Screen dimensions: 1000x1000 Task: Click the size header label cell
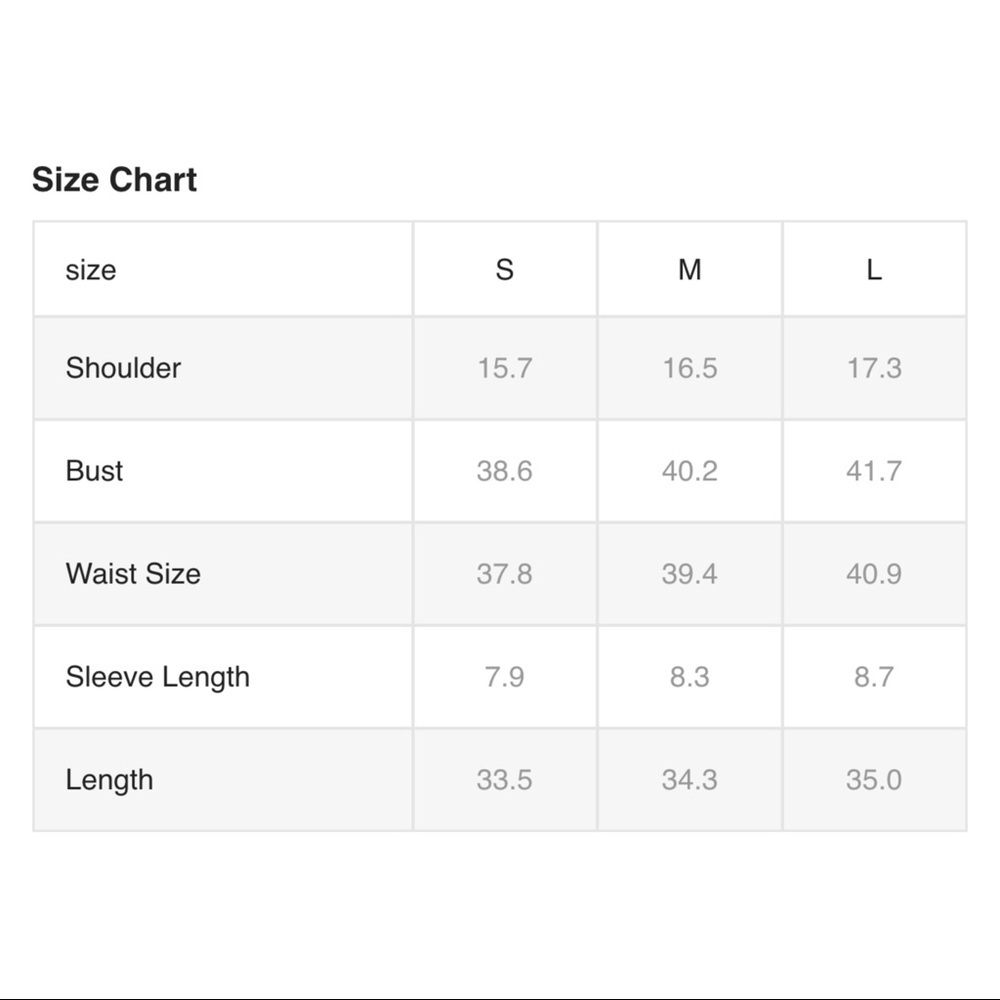click(x=91, y=270)
